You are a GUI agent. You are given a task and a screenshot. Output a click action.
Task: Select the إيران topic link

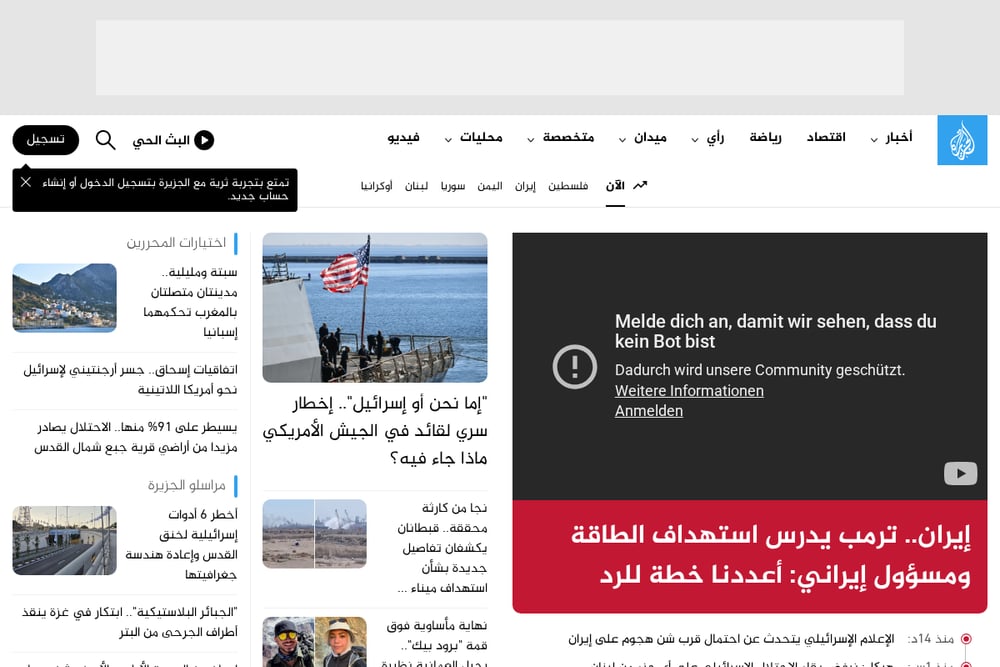point(525,186)
